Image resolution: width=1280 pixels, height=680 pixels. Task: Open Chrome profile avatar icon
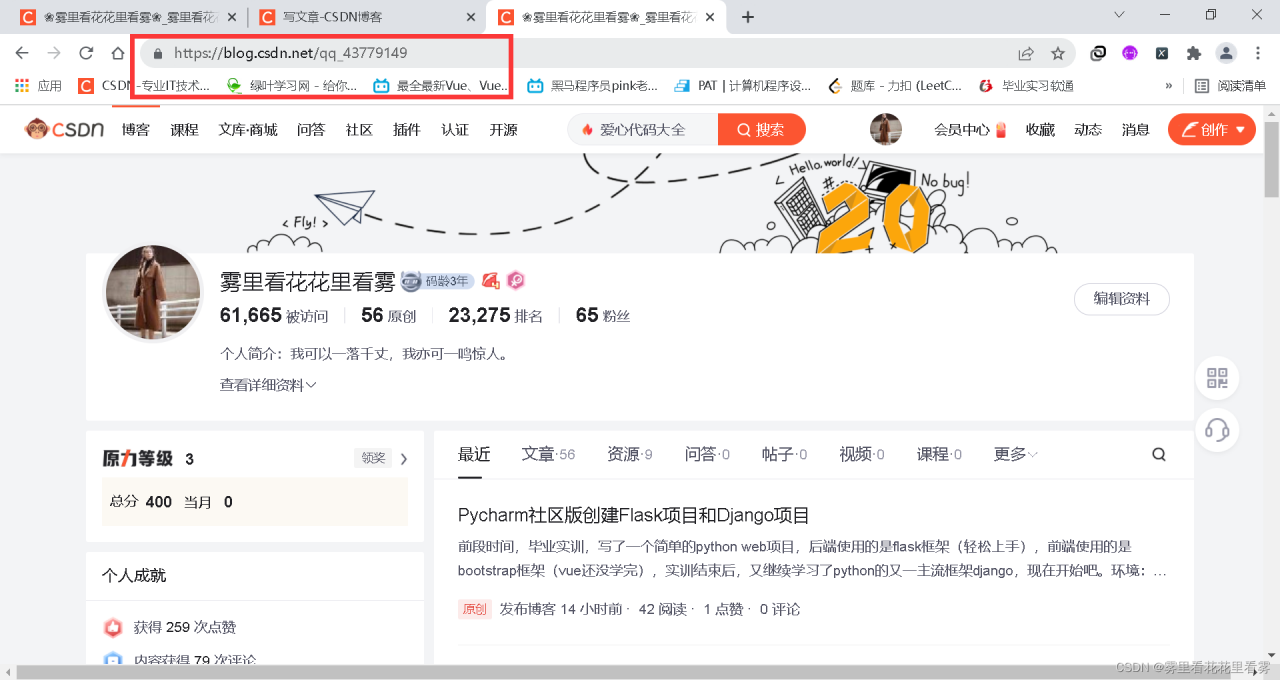[1225, 53]
